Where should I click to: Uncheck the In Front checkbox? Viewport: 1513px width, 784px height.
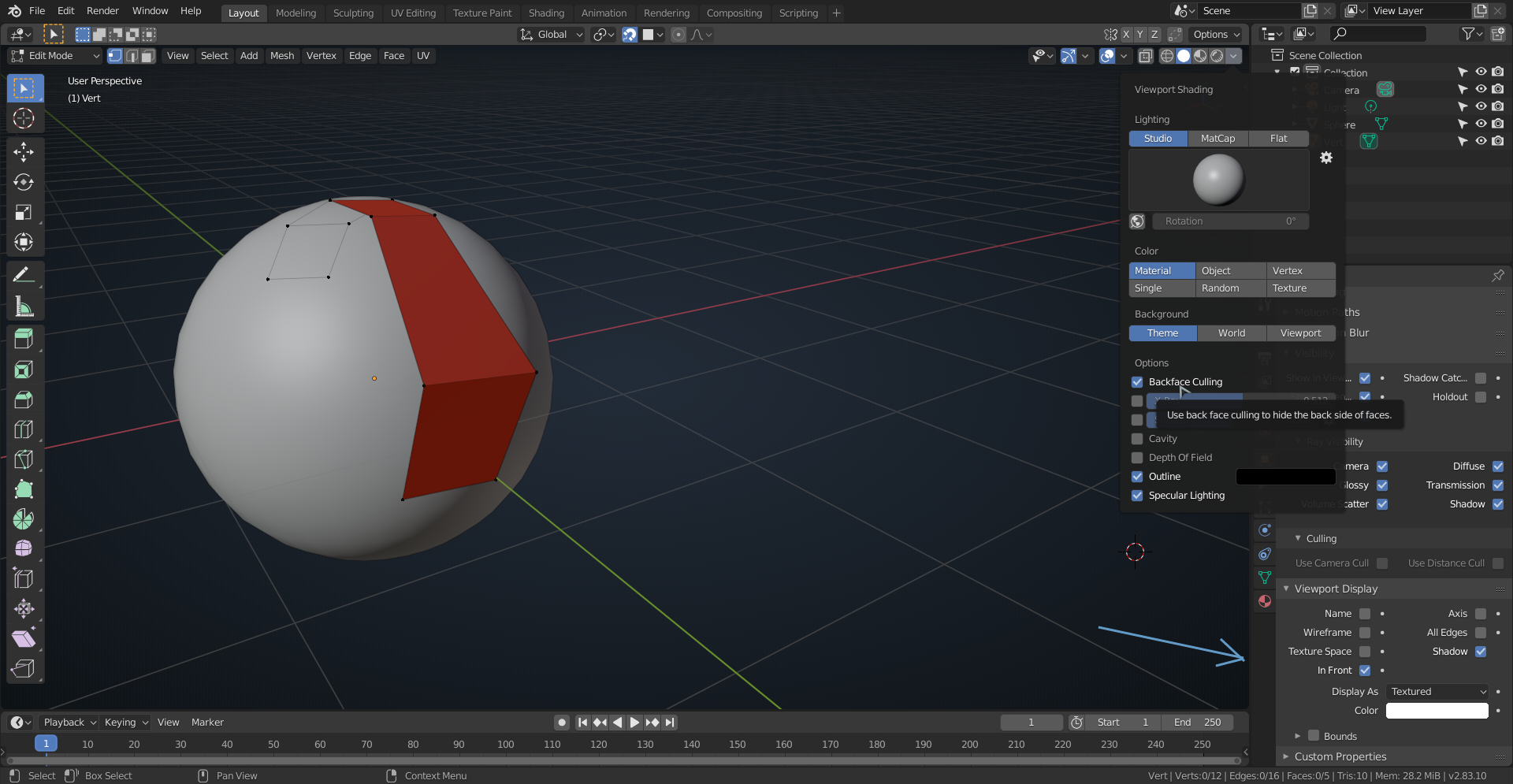click(x=1365, y=671)
